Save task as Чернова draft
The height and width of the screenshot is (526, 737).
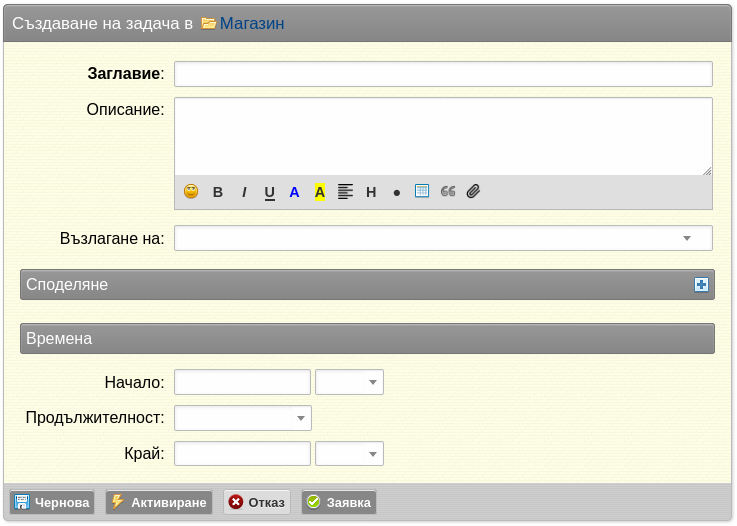click(x=52, y=502)
